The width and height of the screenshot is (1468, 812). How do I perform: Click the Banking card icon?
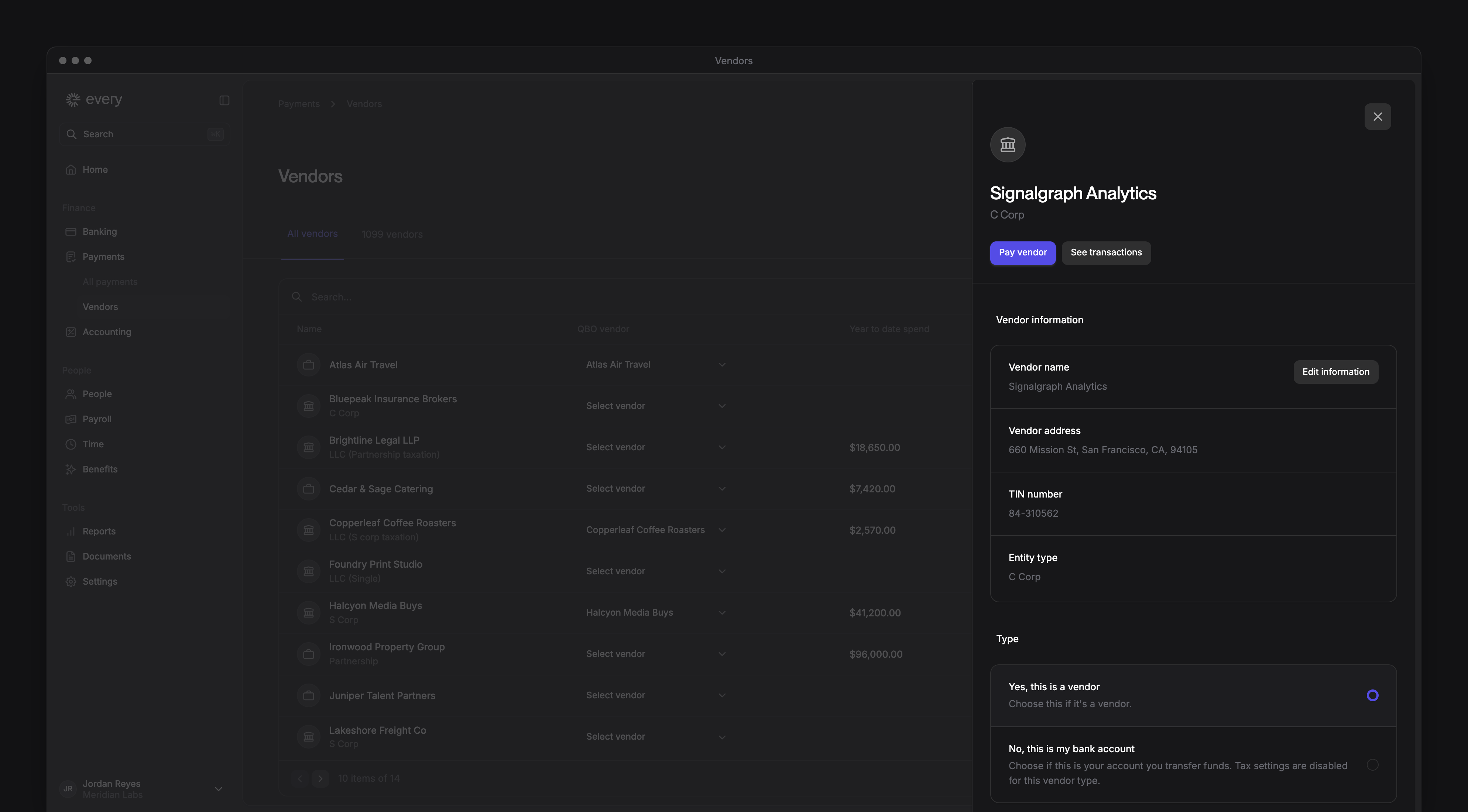[x=71, y=231]
